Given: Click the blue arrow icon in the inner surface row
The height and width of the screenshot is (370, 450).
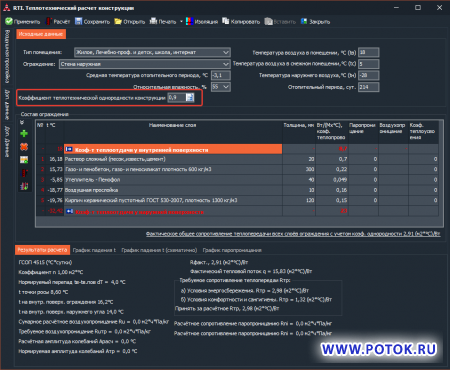Looking at the screenshot, I should [x=69, y=149].
